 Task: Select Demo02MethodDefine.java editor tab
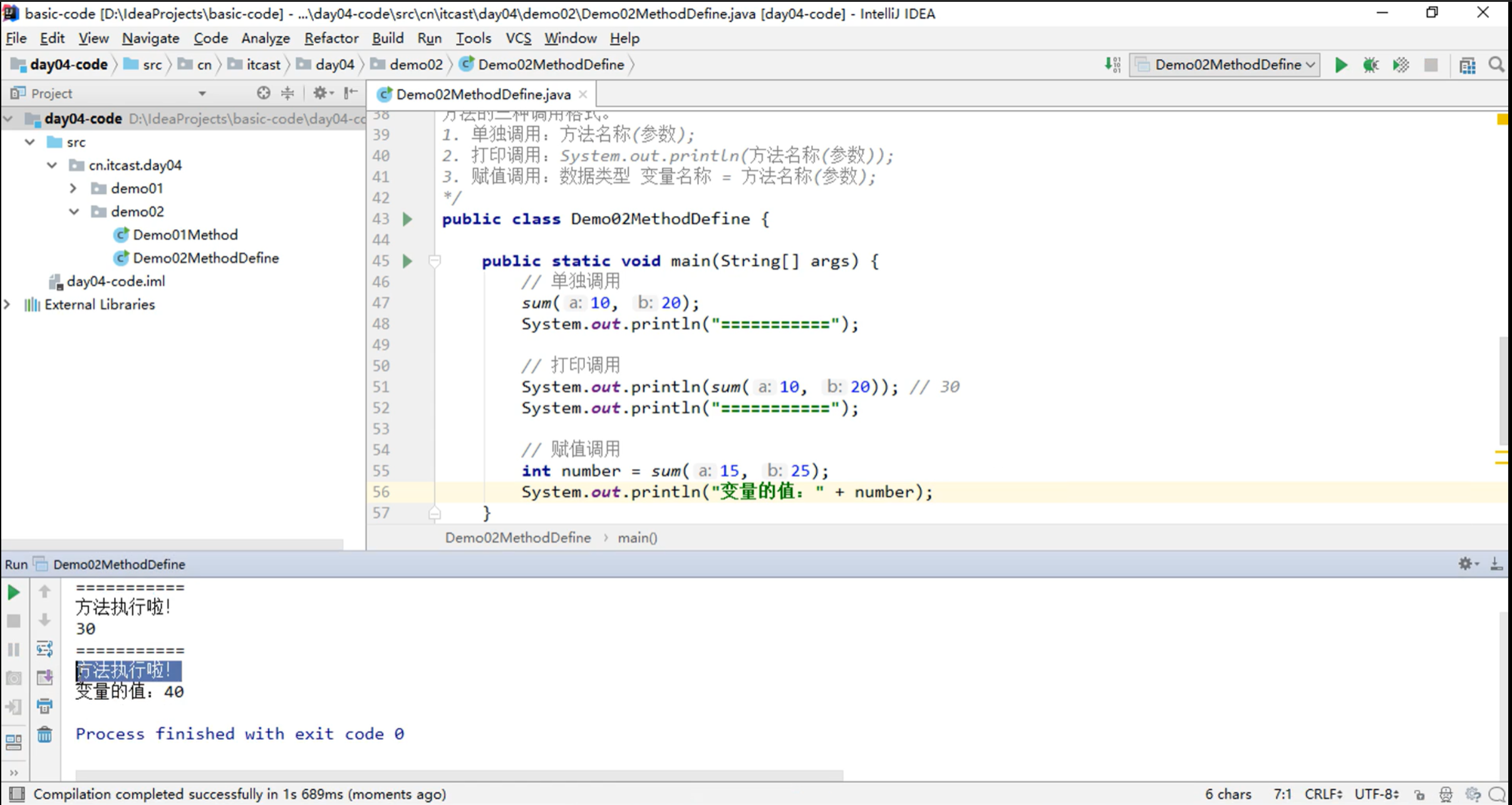pyautogui.click(x=483, y=95)
